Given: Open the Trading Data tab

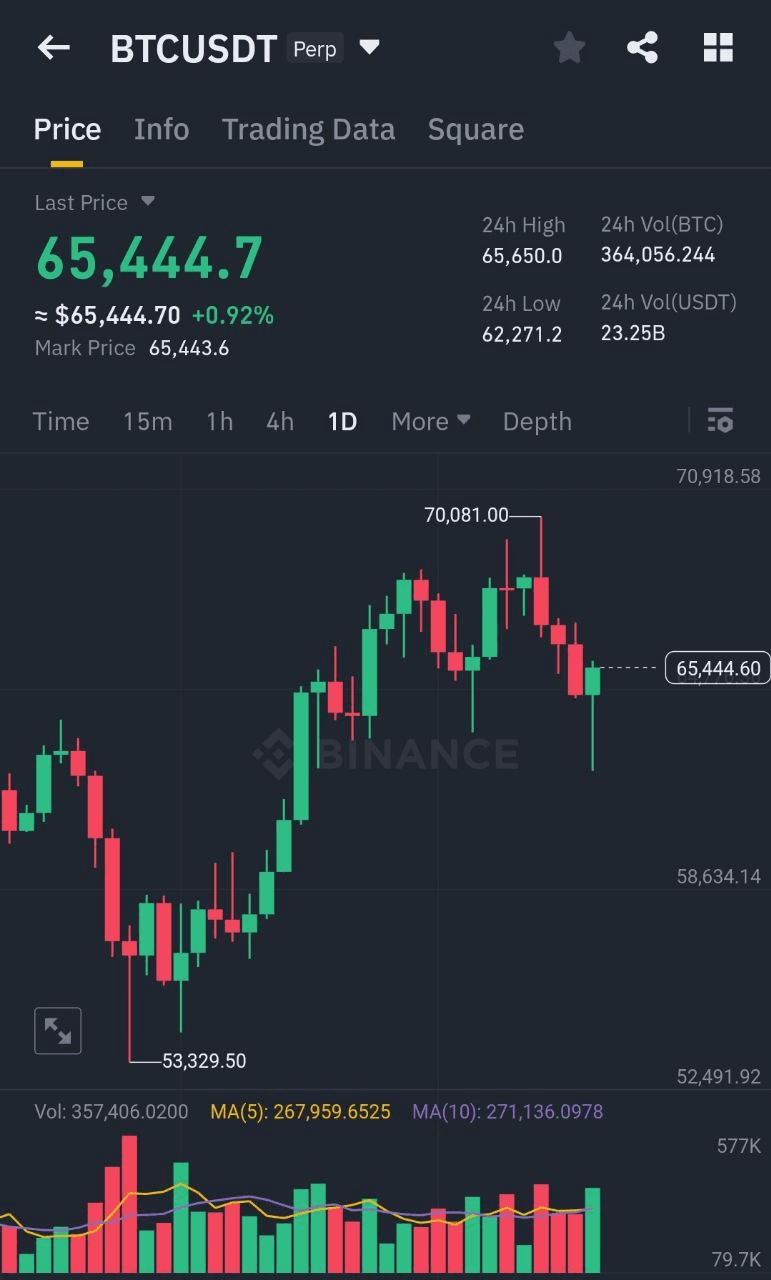Looking at the screenshot, I should (x=308, y=129).
